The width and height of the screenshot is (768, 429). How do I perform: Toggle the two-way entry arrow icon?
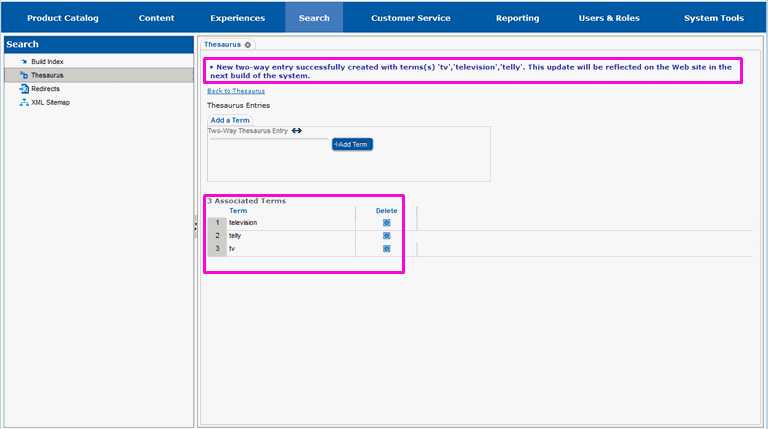coord(297,131)
